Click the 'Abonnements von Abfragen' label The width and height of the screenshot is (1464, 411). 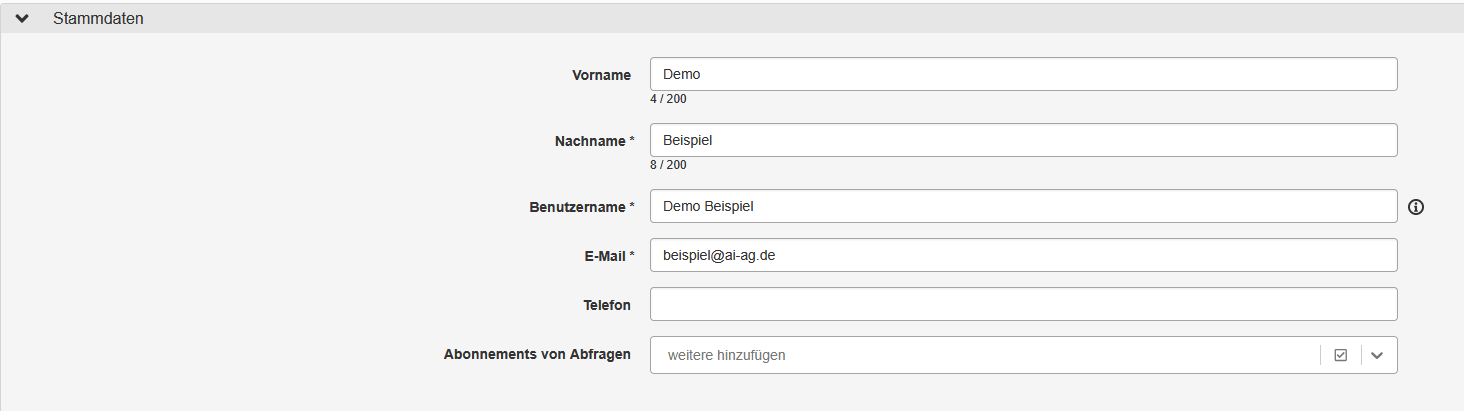coord(537,354)
